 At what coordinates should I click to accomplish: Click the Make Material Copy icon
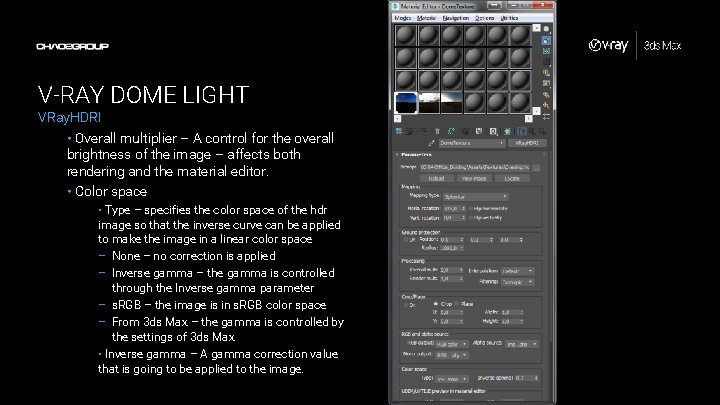coord(451,132)
